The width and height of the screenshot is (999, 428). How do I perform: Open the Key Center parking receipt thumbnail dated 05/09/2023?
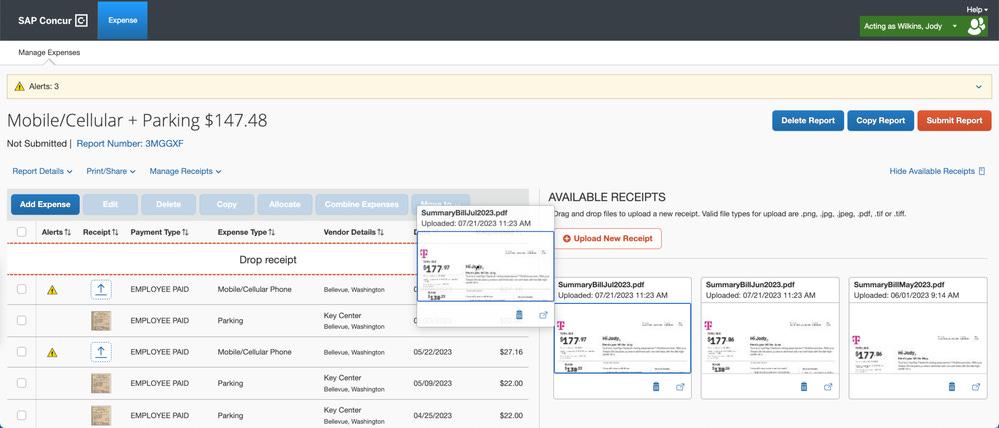[101, 383]
